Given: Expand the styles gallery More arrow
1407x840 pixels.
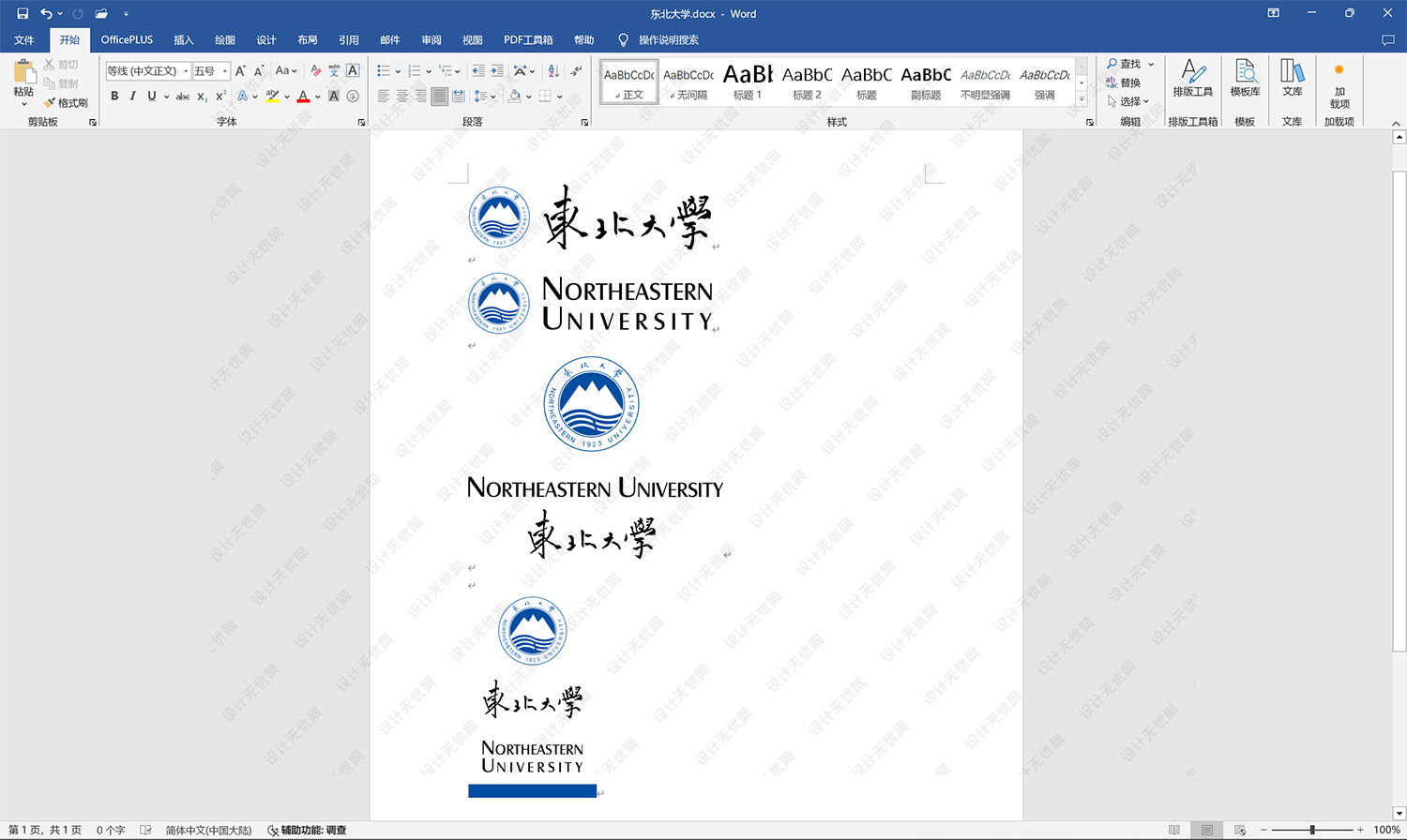Looking at the screenshot, I should tap(1082, 99).
